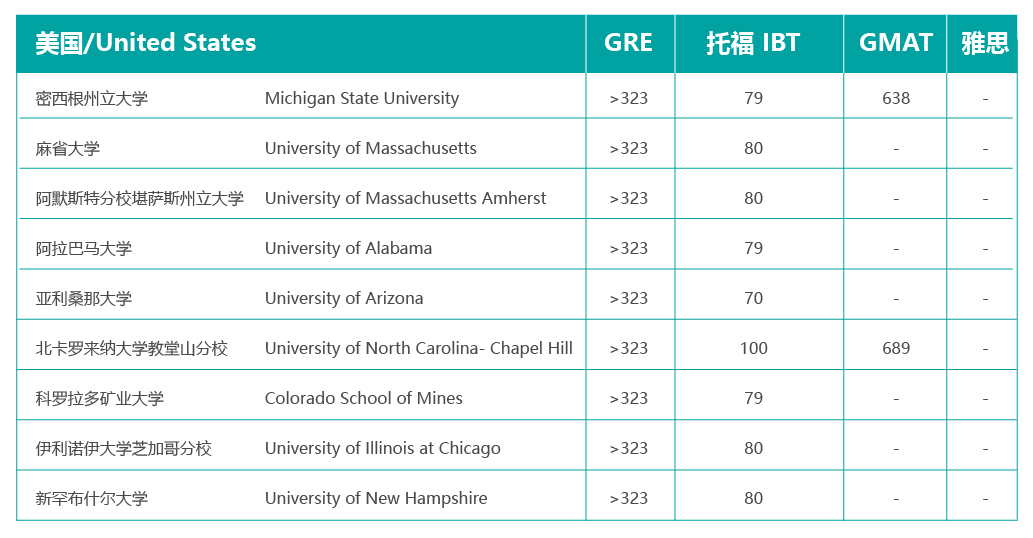Select Colorado School of Mines text

pyautogui.click(x=364, y=398)
